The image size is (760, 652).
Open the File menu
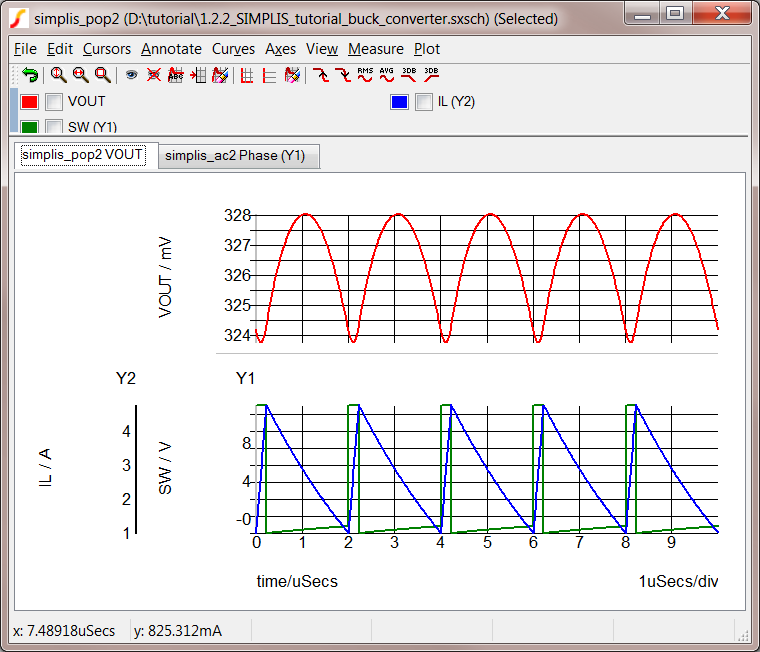click(x=25, y=49)
